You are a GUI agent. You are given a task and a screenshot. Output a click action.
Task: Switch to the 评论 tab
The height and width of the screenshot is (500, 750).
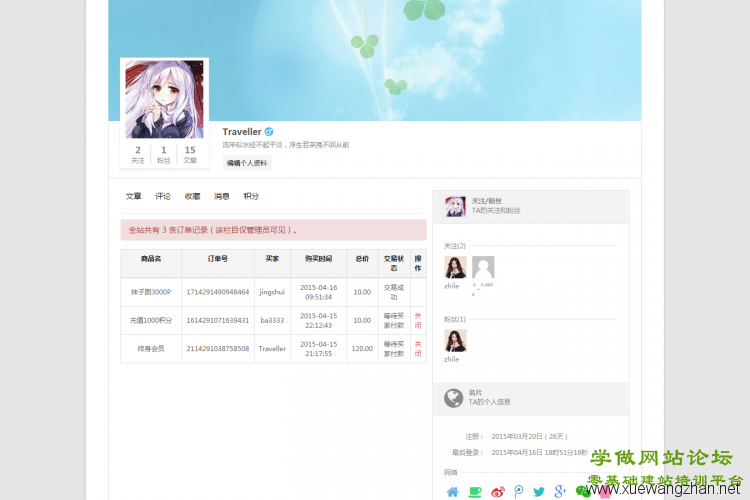click(163, 197)
